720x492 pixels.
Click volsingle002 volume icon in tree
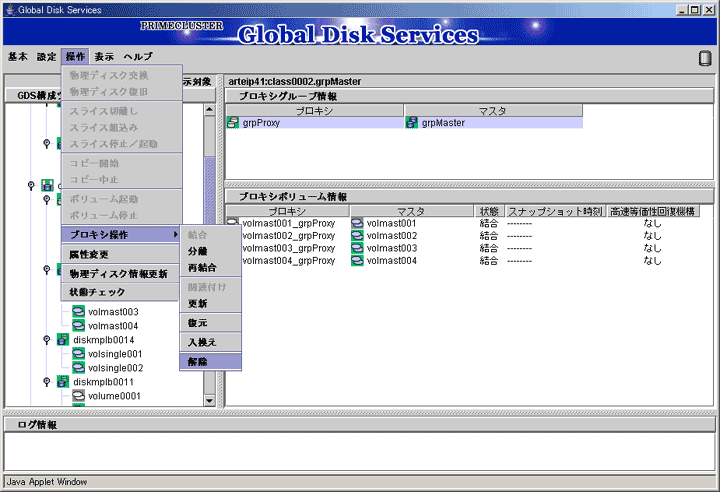[79, 368]
